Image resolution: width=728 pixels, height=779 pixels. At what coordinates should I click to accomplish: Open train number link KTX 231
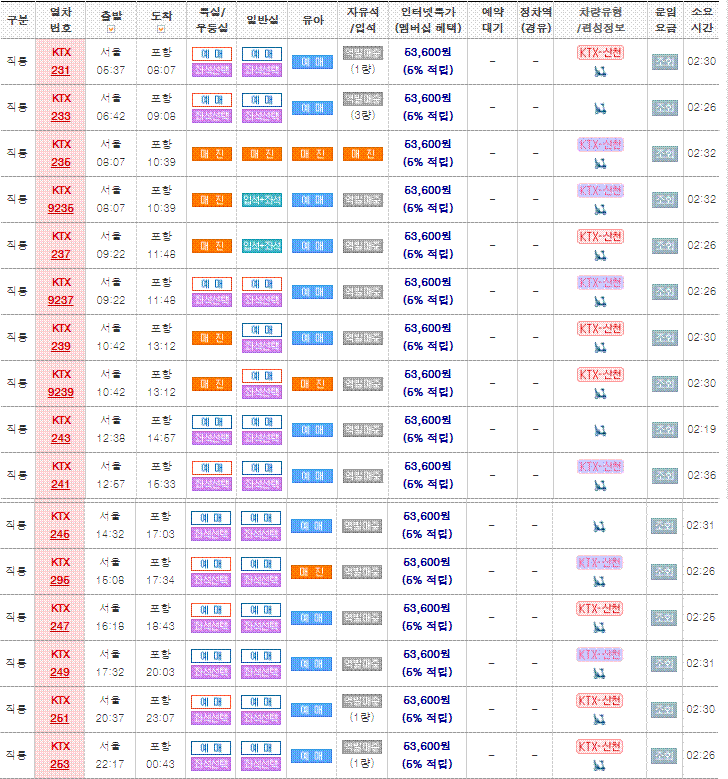[61, 71]
